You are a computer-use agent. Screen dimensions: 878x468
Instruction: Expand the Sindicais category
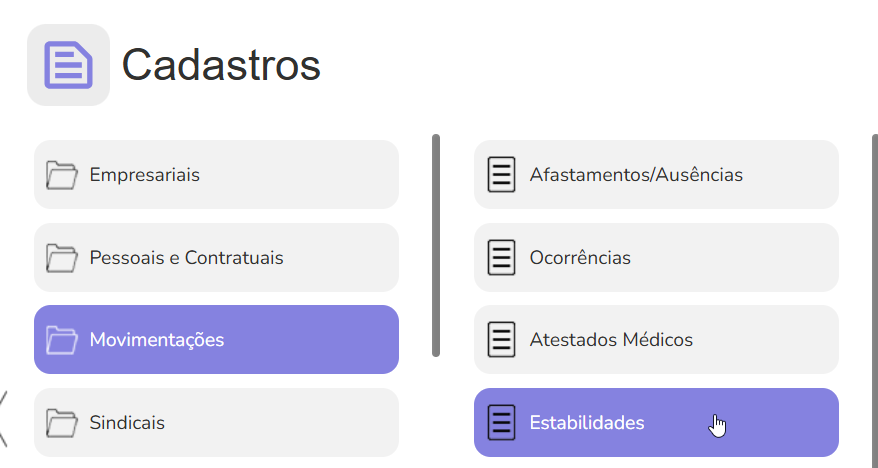[127, 423]
